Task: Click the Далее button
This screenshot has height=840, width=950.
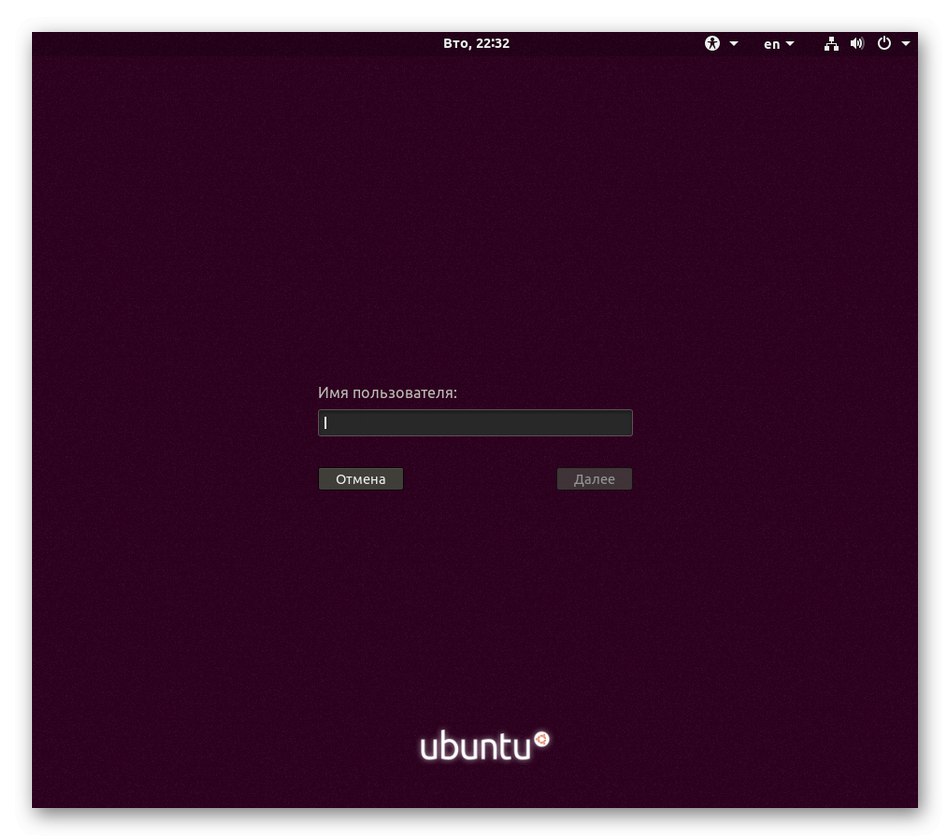Action: tap(594, 479)
